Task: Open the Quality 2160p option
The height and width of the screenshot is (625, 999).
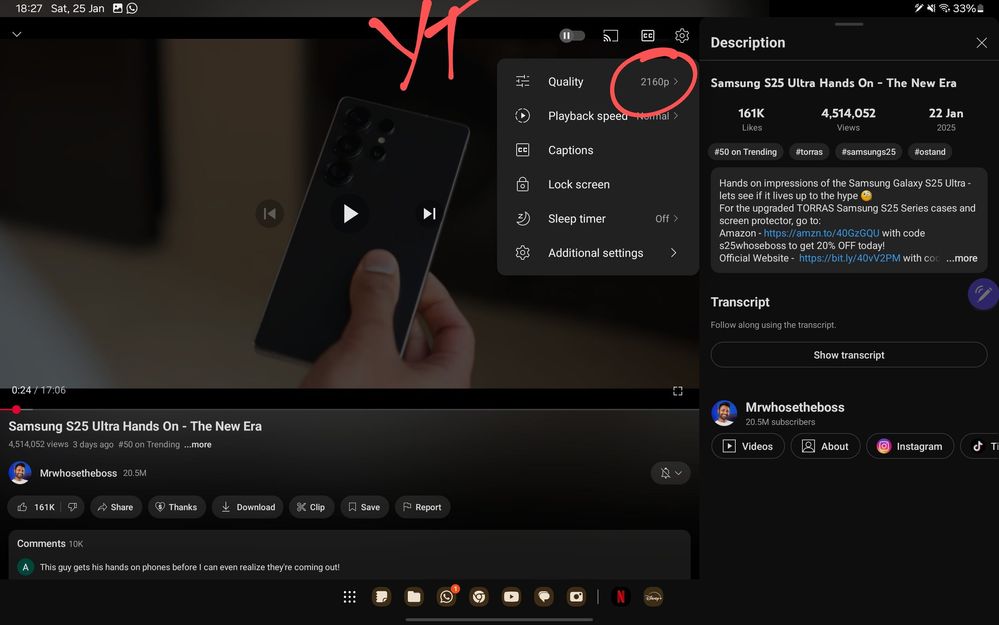Action: point(598,82)
